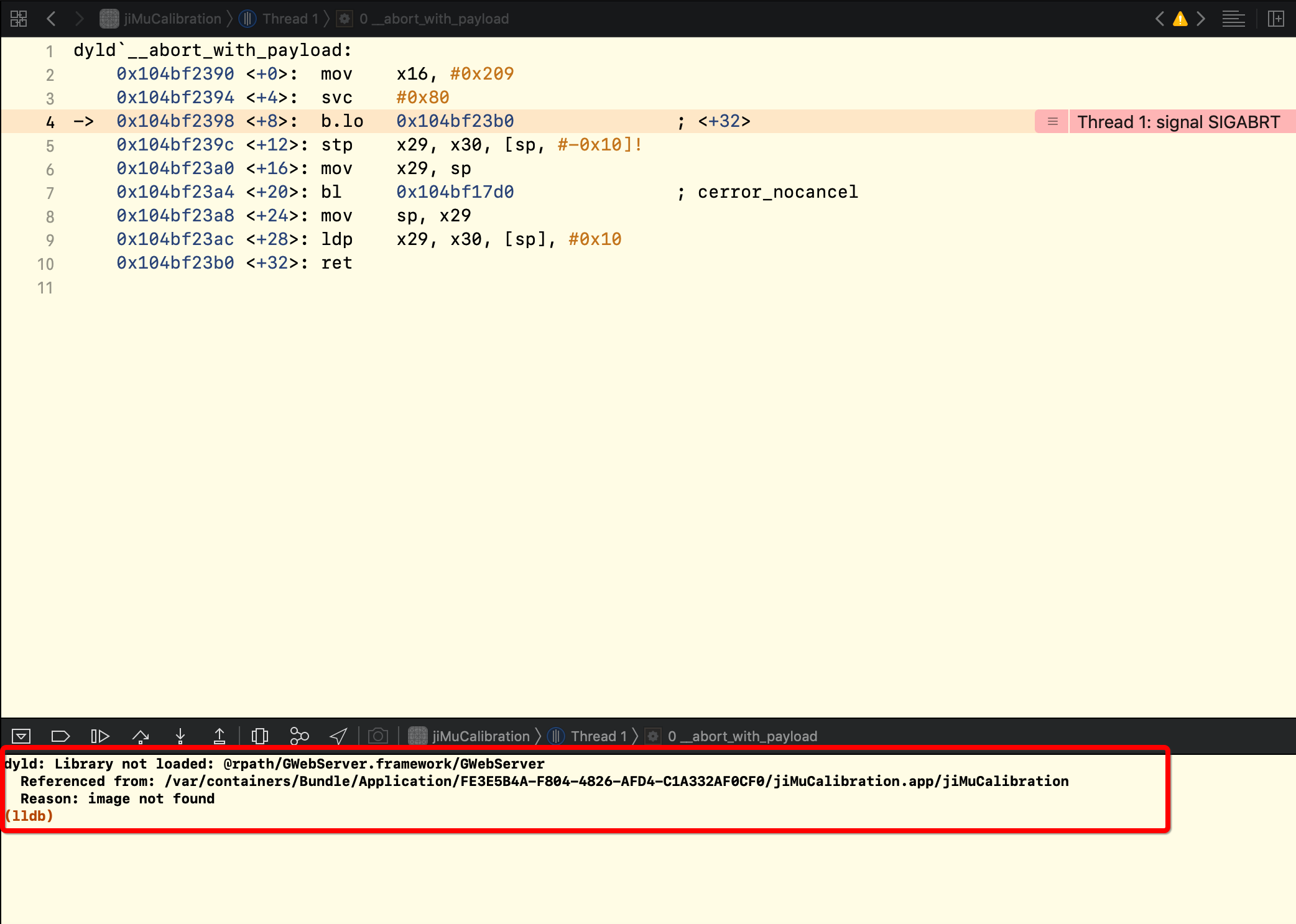Click the 'Reason: image not found' console line
1296x924 pixels.
(118, 798)
